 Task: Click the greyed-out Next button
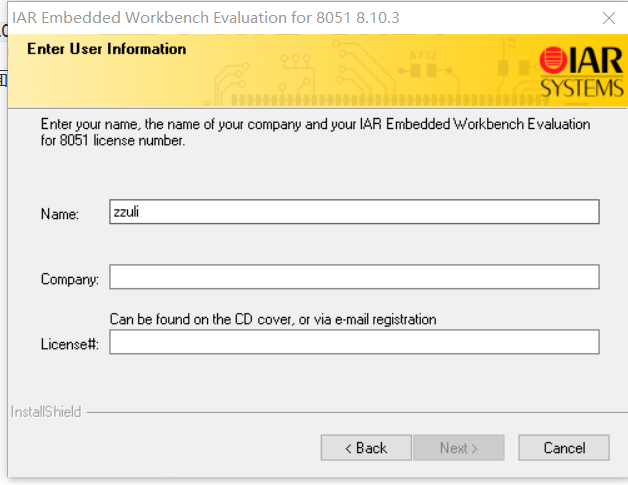[459, 448]
